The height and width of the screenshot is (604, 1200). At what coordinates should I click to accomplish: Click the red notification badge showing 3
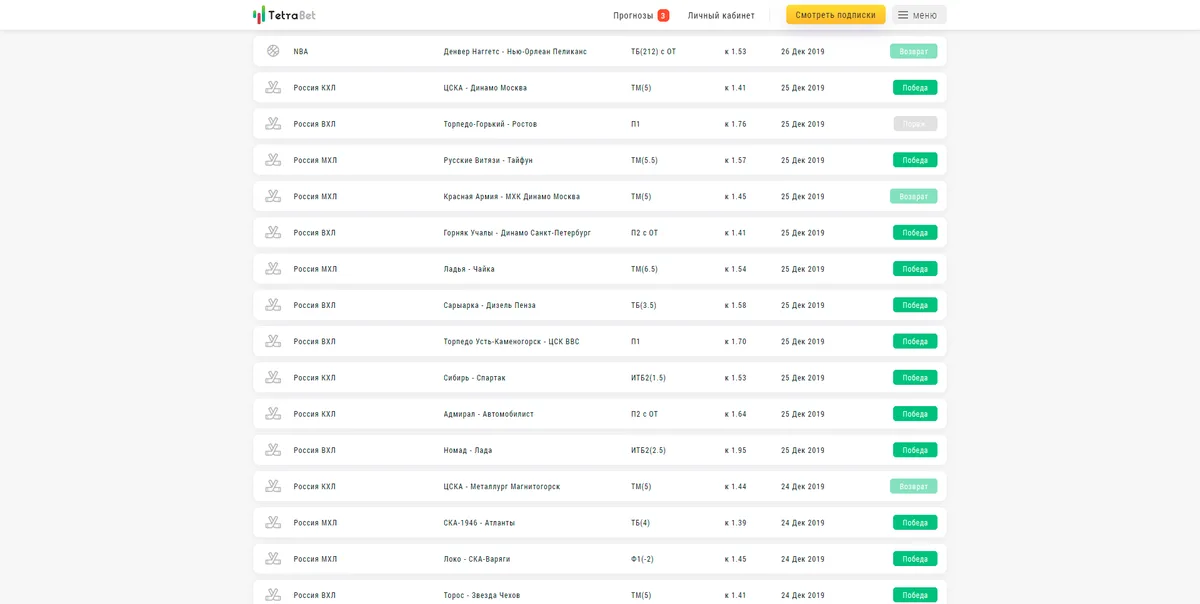pos(663,15)
